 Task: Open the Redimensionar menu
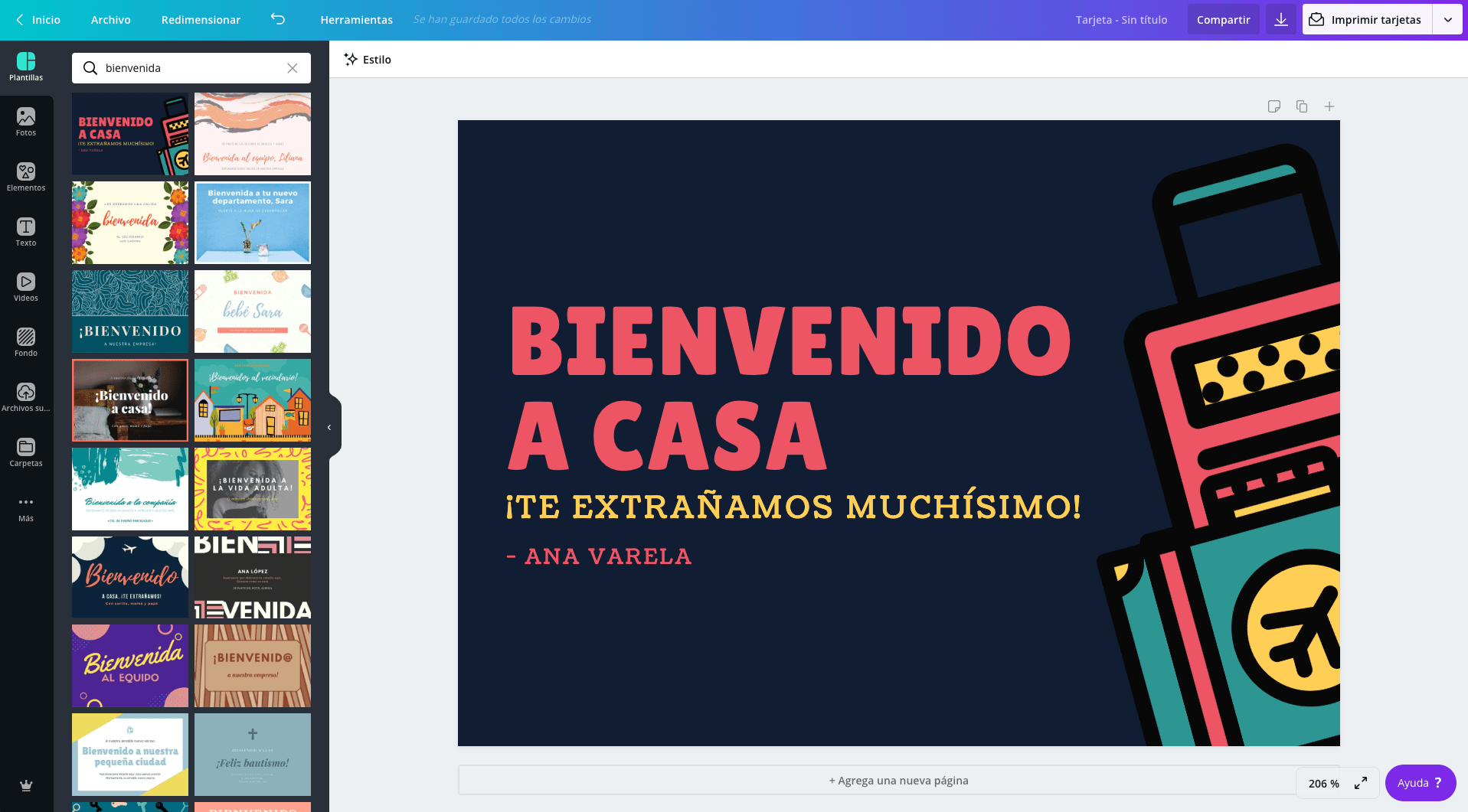[x=201, y=20]
